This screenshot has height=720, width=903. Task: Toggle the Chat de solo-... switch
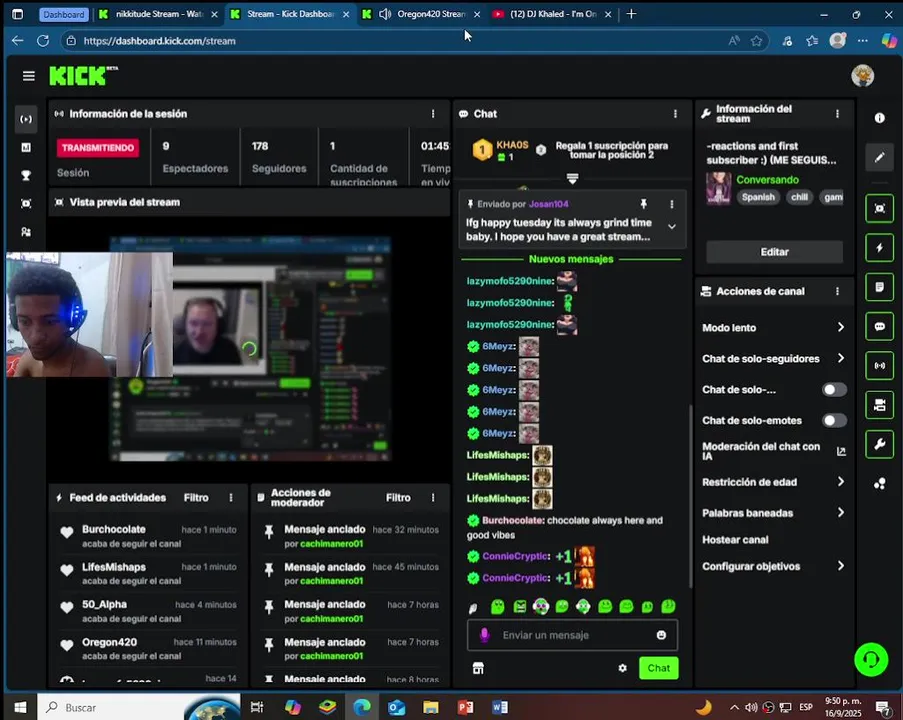(x=834, y=390)
